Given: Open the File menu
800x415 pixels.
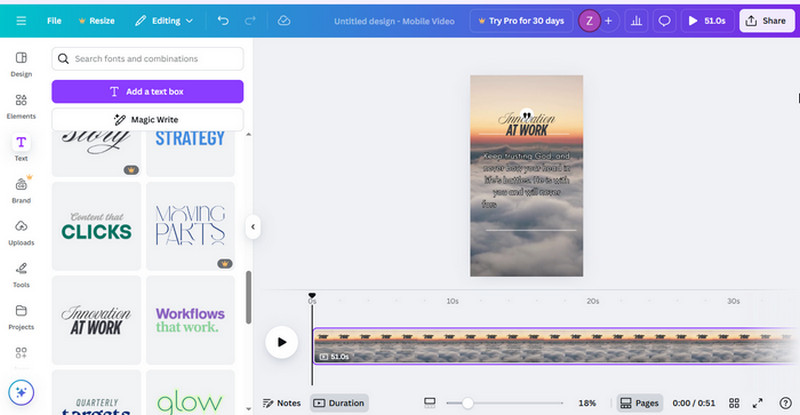Looking at the screenshot, I should pyautogui.click(x=54, y=20).
